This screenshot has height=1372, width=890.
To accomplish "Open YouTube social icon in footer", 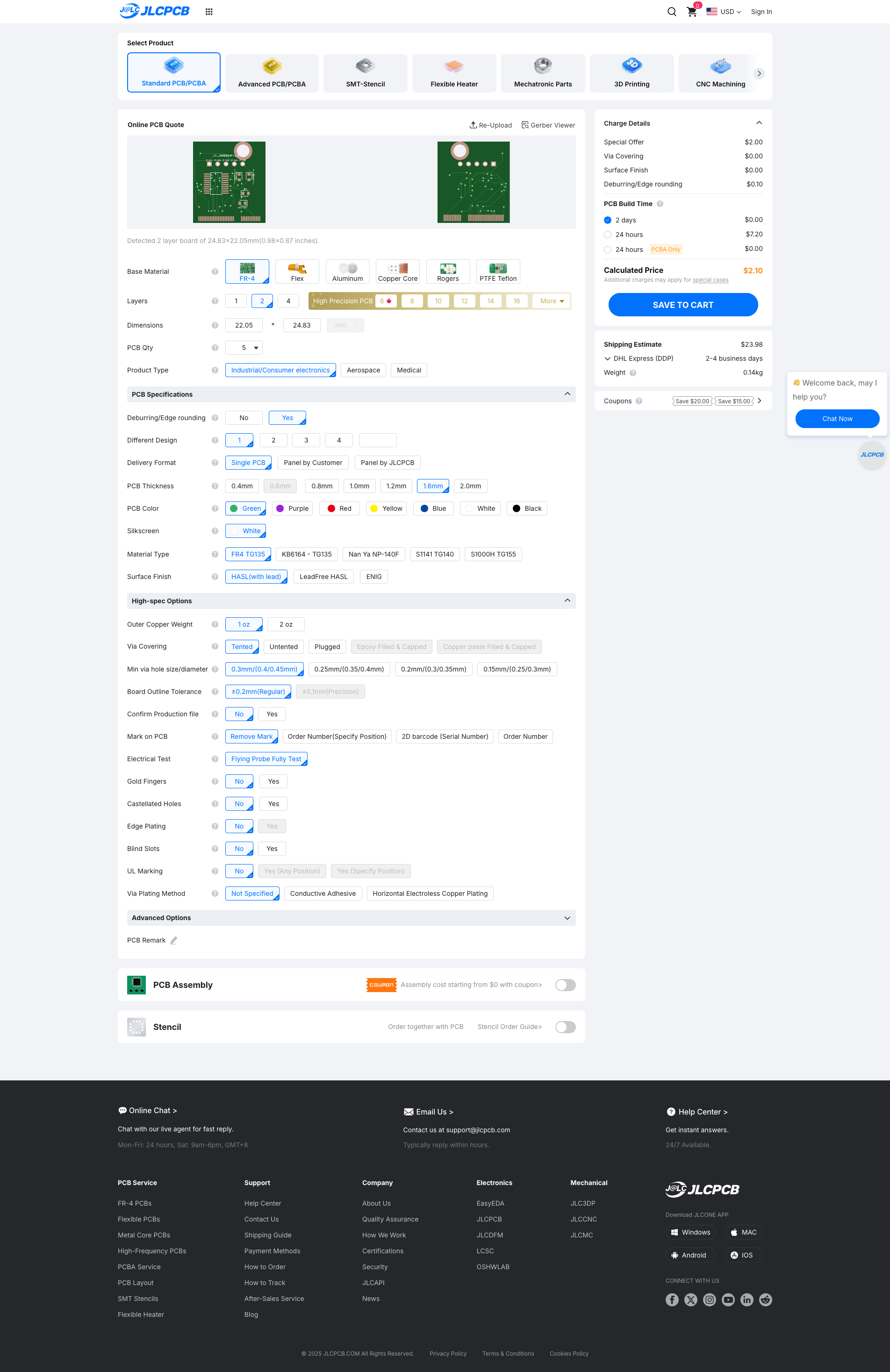I will tap(728, 1300).
